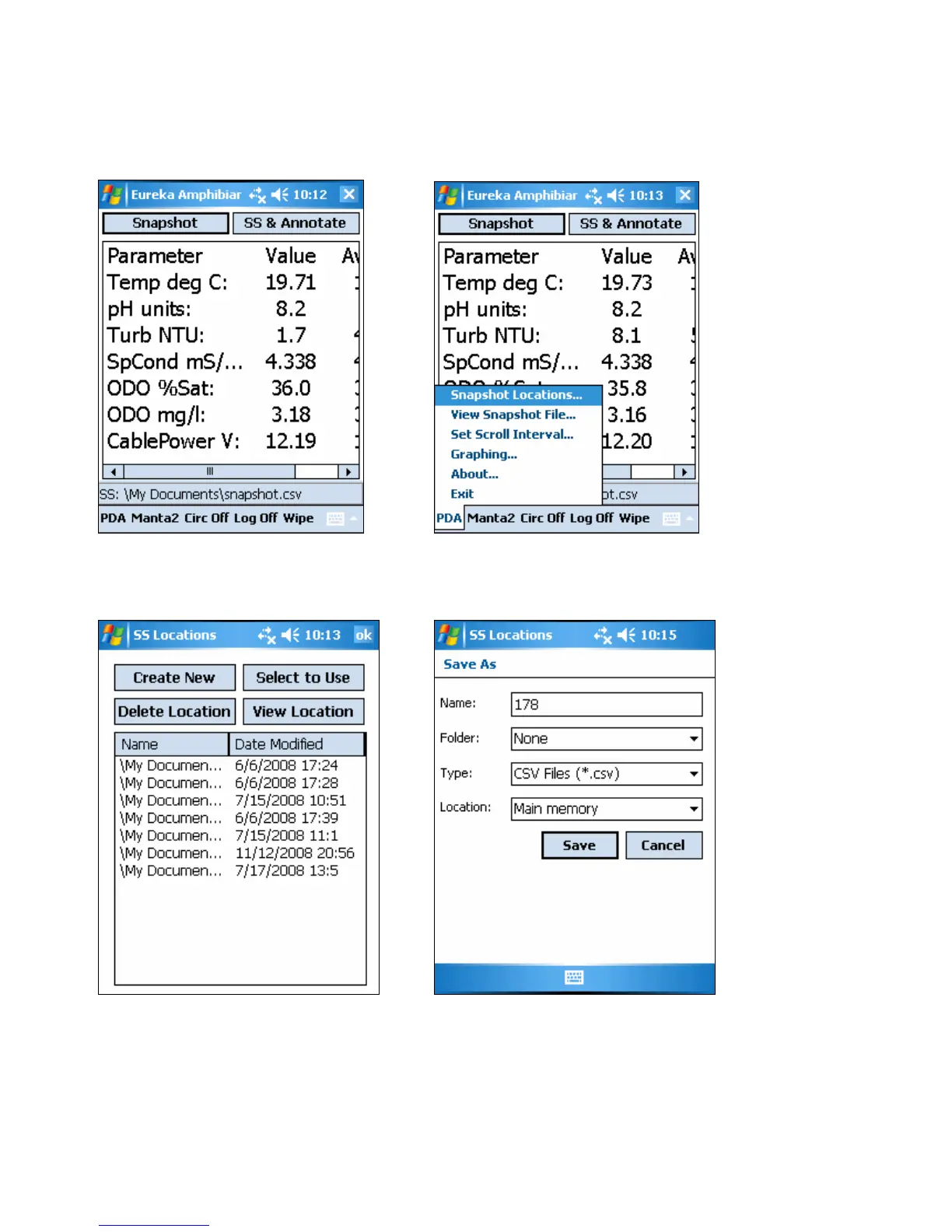Image resolution: width=952 pixels, height=1232 pixels.
Task: Toggle Circ Off in the 10:12 window
Action: [207, 519]
